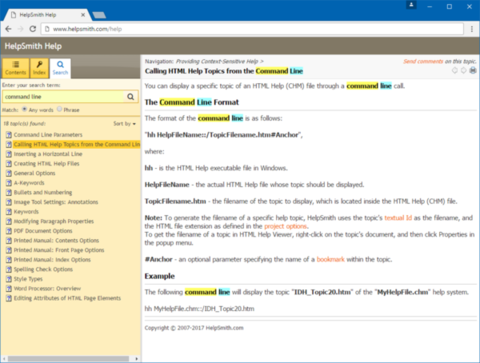The height and width of the screenshot is (363, 480).
Task: Open the Index tab with key icon
Action: tap(39, 68)
